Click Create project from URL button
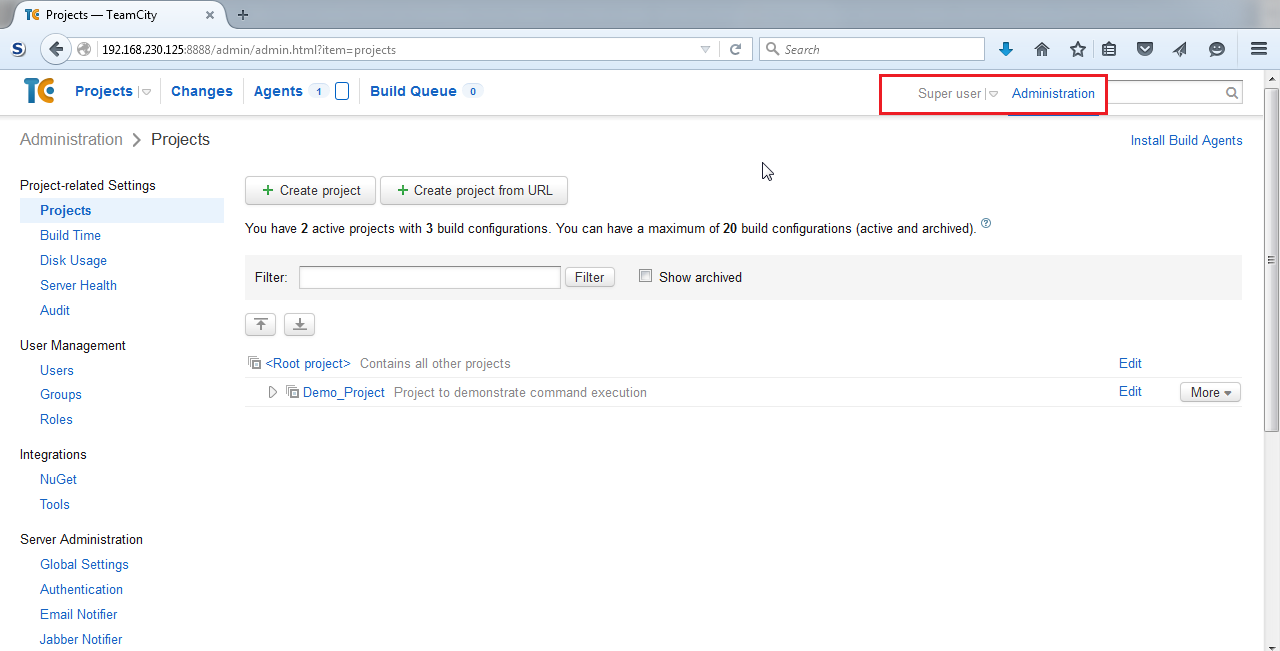Viewport: 1280px width, 651px height. coord(474,190)
